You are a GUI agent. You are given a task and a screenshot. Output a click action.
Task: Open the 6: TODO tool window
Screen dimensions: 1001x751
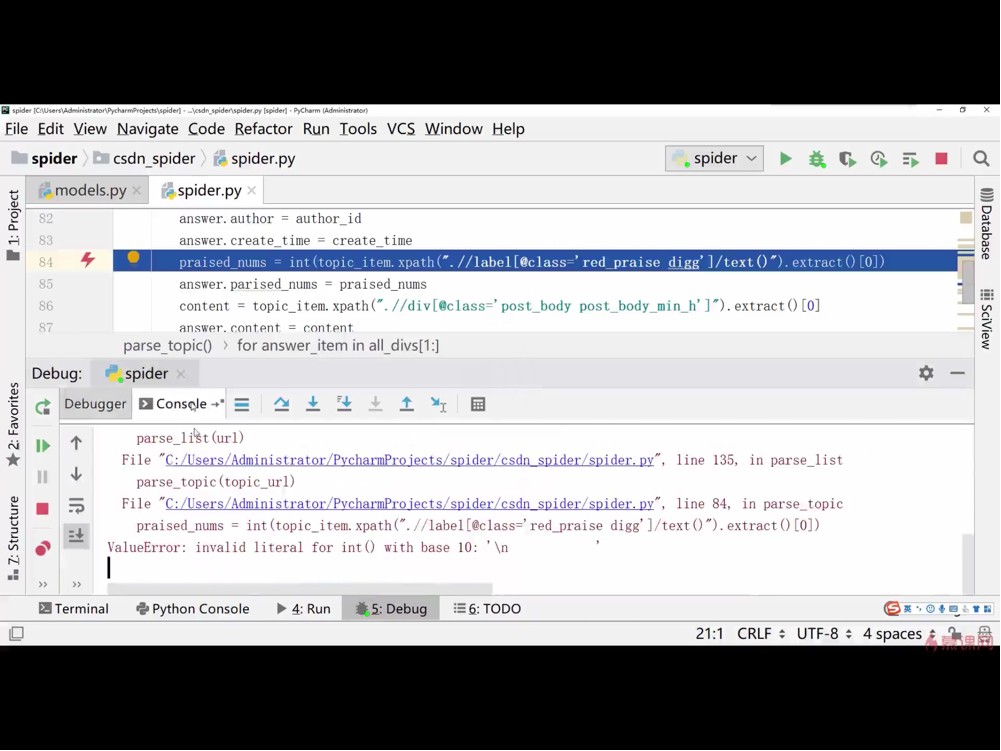487,609
